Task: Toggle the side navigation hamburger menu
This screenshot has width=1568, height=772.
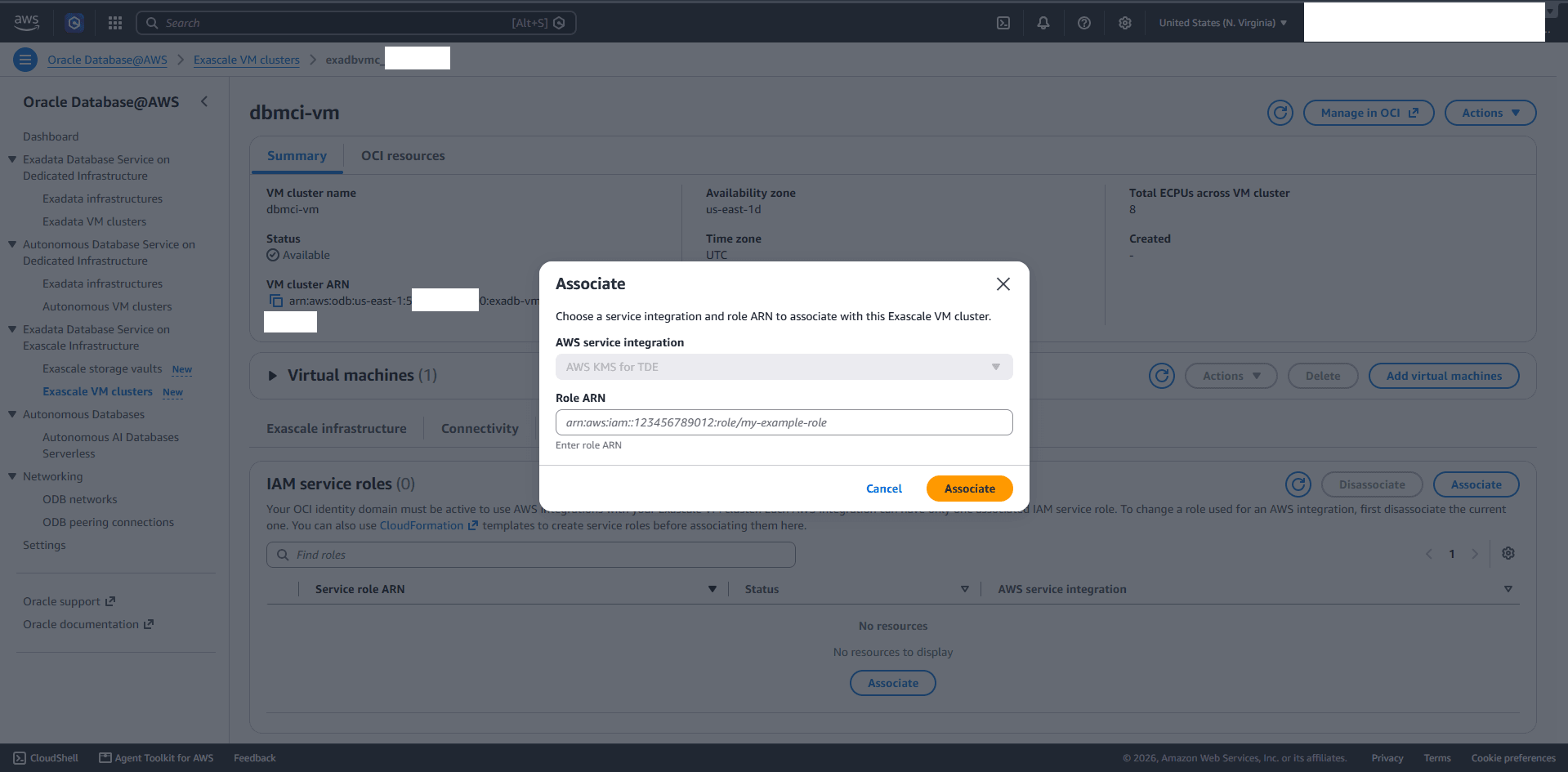Action: [x=25, y=60]
